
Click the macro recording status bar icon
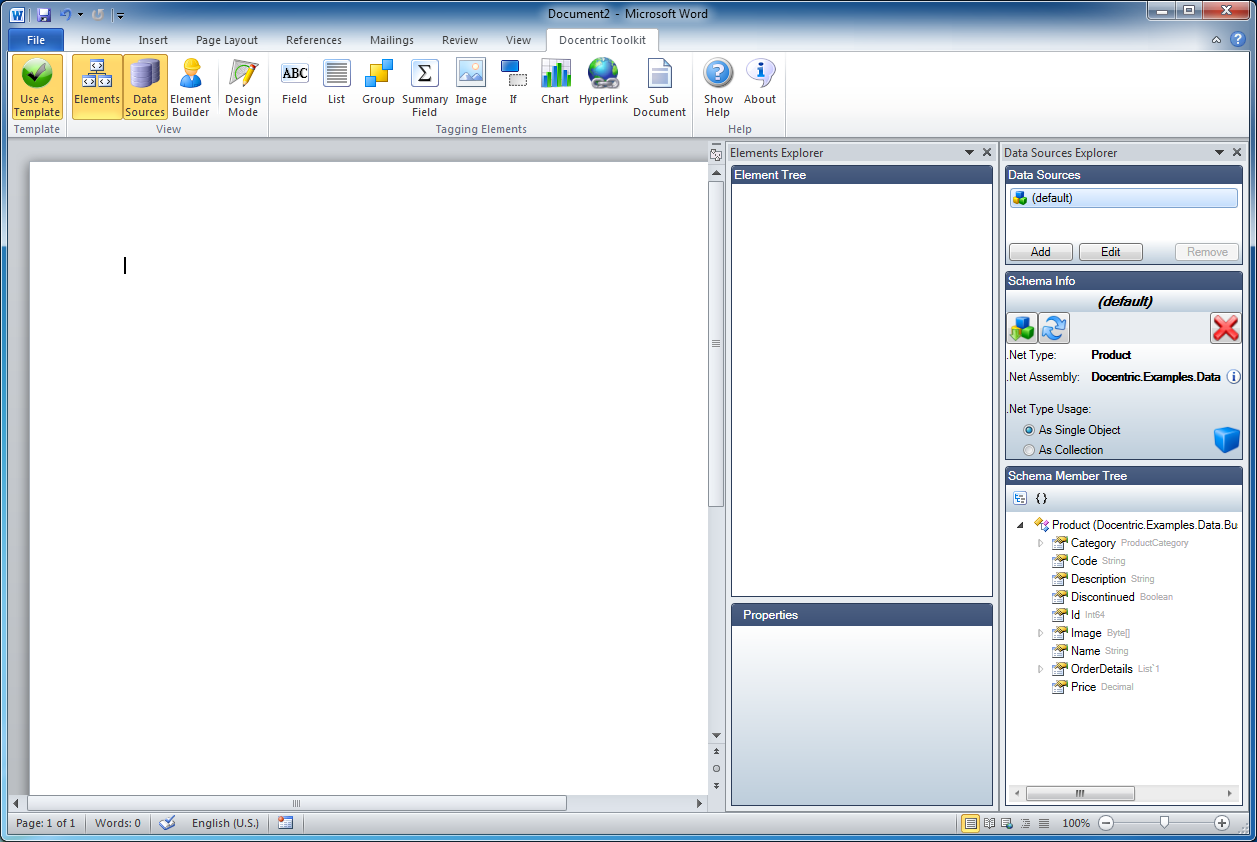pyautogui.click(x=286, y=823)
